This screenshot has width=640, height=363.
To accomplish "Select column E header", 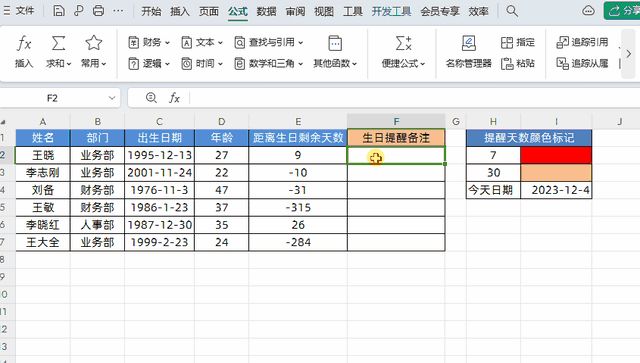I will tap(298, 122).
